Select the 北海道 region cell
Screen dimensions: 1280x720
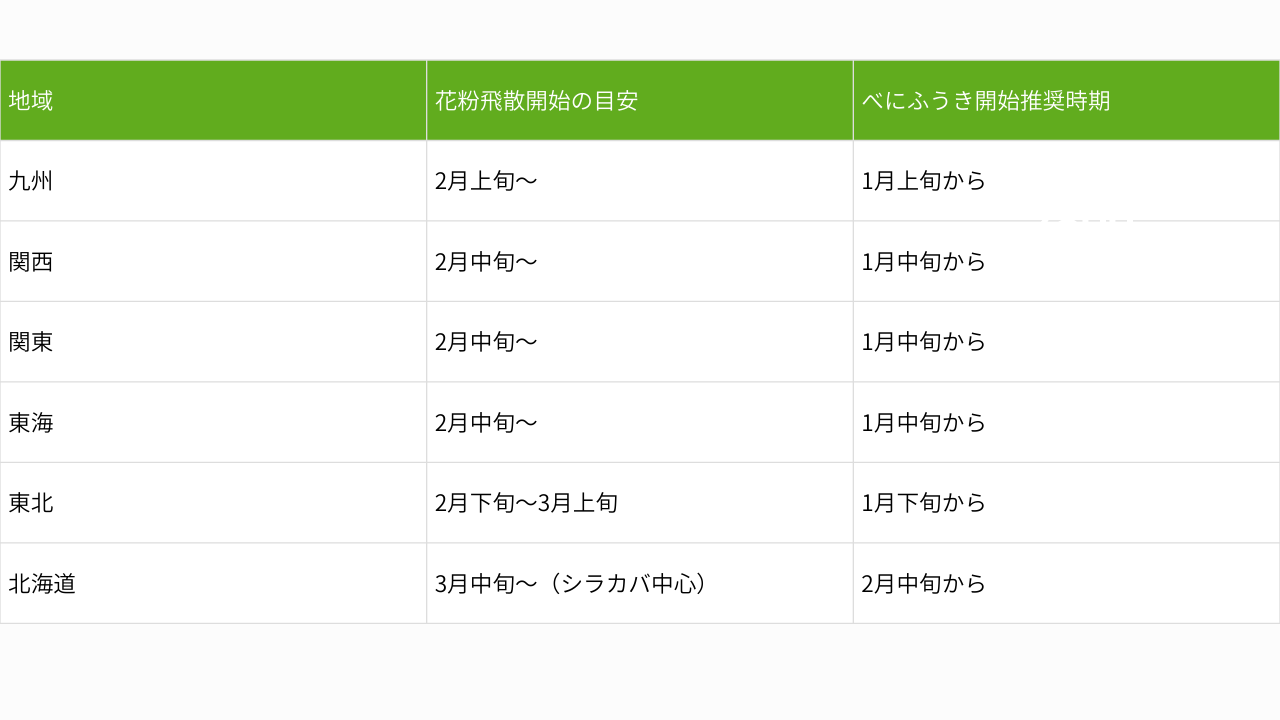(42, 584)
